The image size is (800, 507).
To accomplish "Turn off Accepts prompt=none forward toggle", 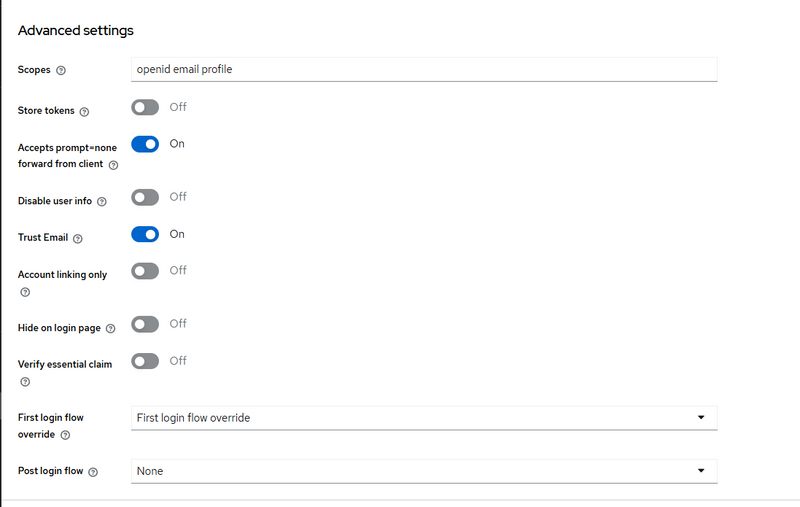I will (x=146, y=144).
